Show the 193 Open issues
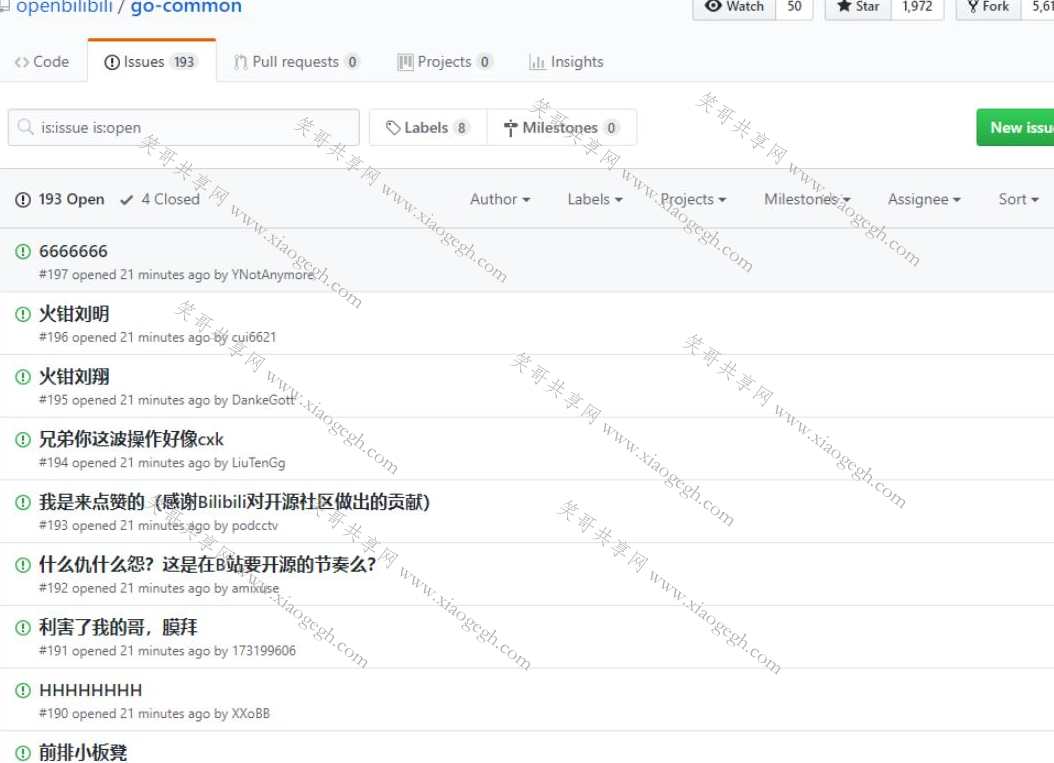 60,200
